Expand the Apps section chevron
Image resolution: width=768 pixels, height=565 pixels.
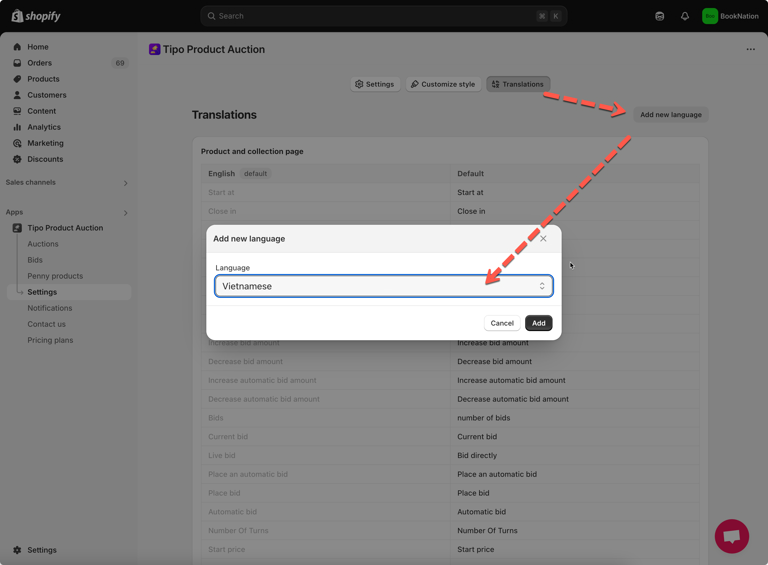pyautogui.click(x=125, y=213)
